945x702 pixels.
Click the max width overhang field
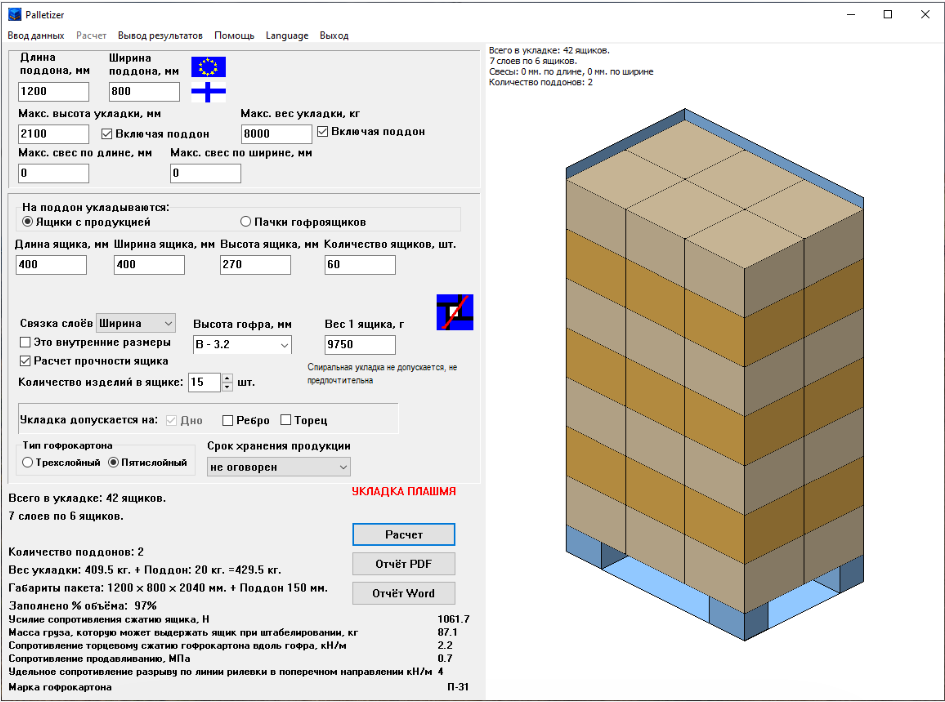pyautogui.click(x=206, y=173)
